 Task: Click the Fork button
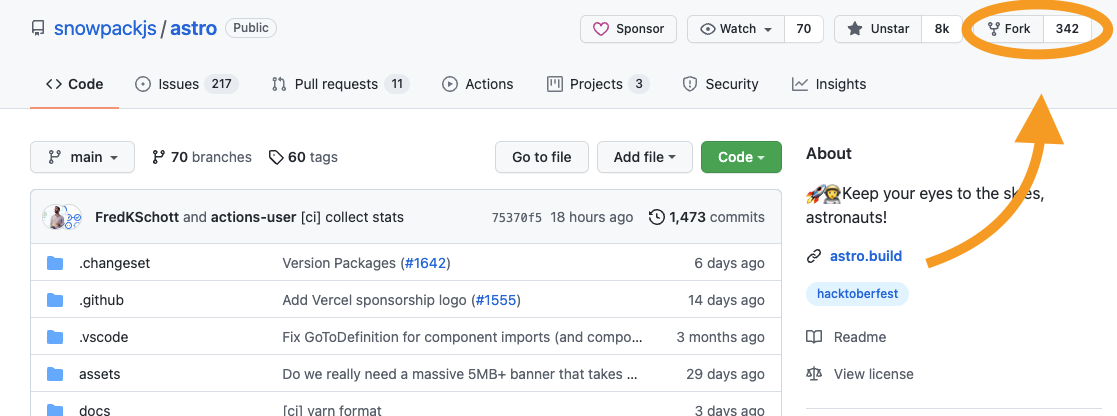pyautogui.click(x=1009, y=29)
